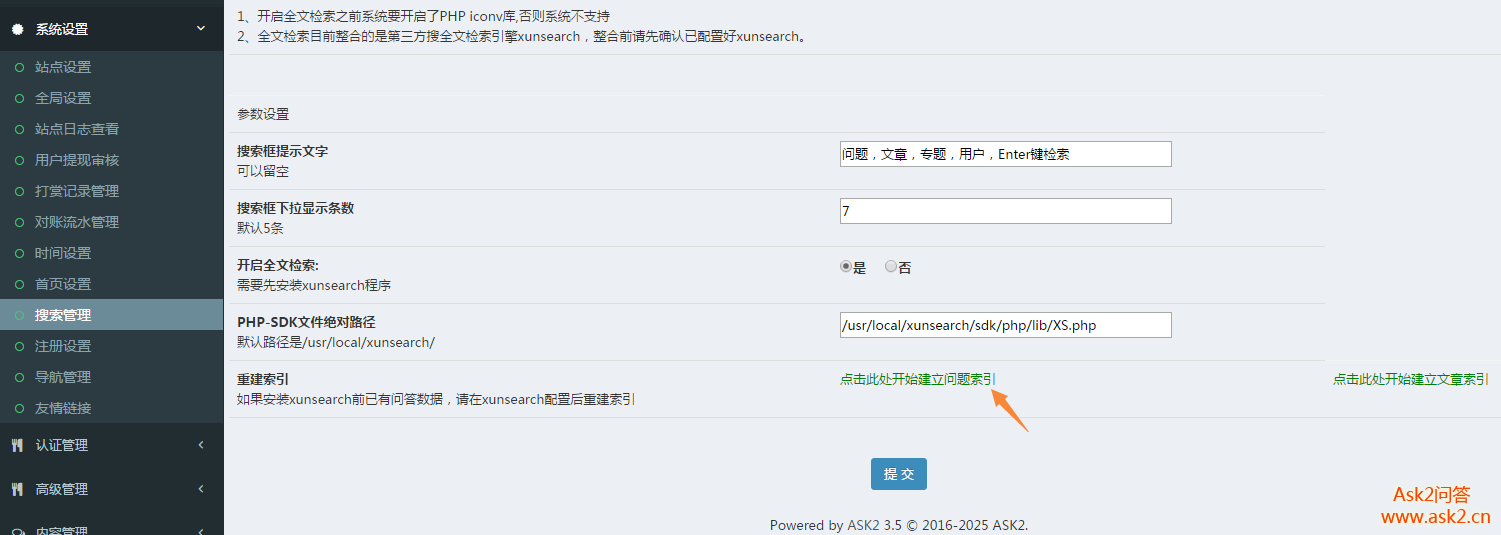This screenshot has width=1501, height=535.
Task: Click the fork-knife icon beside 高级管理
Action: tap(17, 489)
